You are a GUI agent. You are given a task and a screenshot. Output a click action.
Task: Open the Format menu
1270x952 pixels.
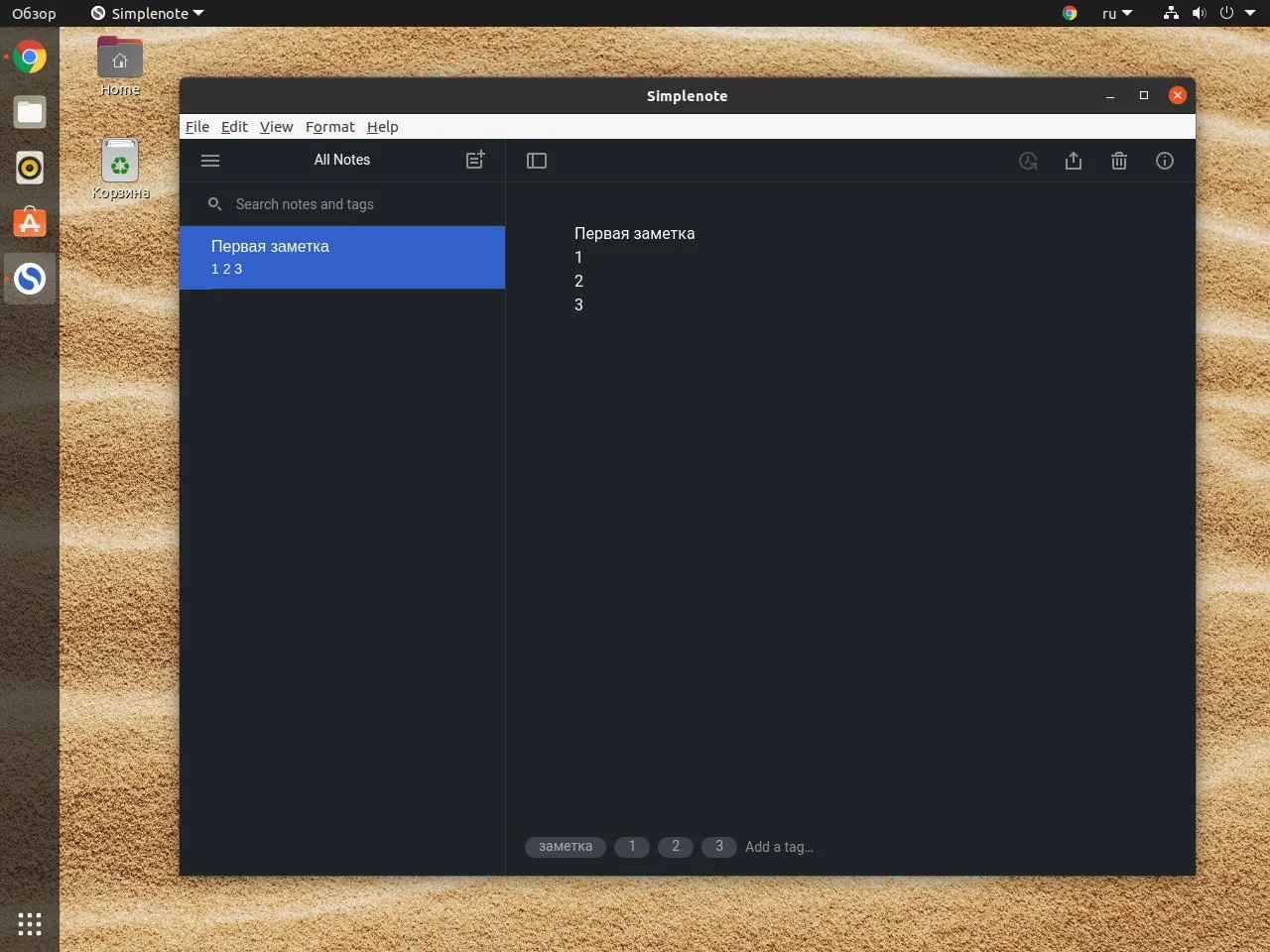click(329, 127)
